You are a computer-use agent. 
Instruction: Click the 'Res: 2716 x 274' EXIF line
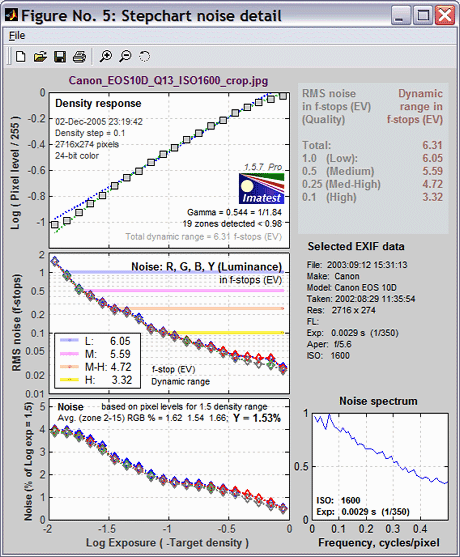pos(341,310)
